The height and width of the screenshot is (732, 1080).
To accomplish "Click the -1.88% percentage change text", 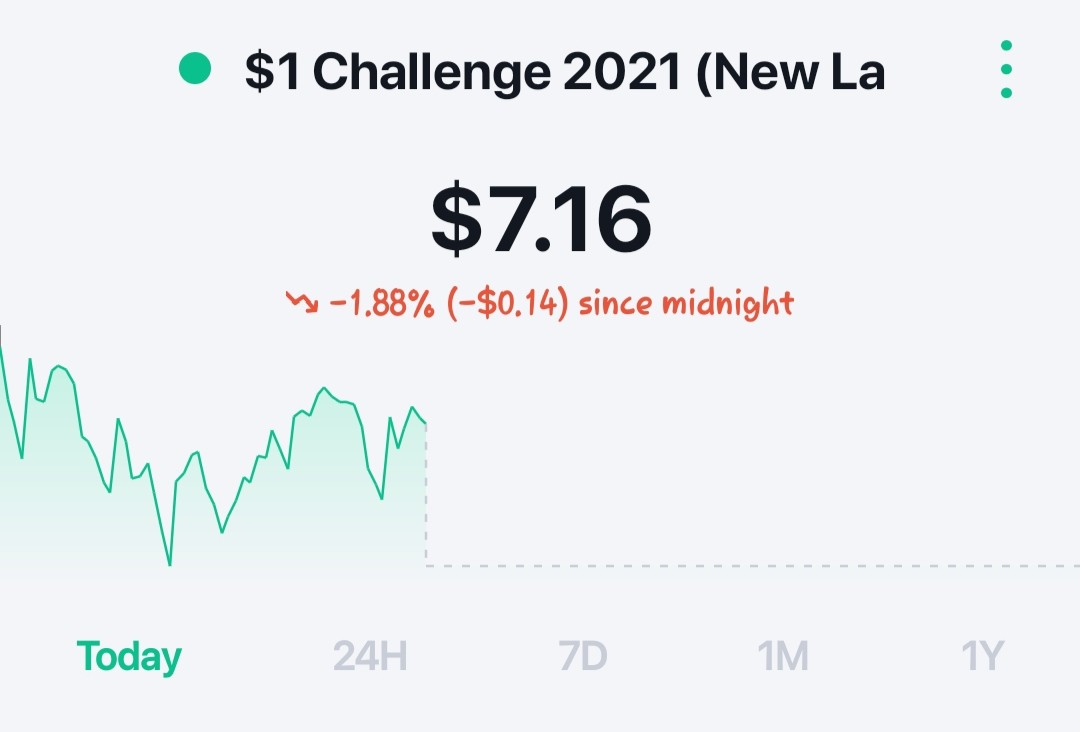I will [x=382, y=303].
